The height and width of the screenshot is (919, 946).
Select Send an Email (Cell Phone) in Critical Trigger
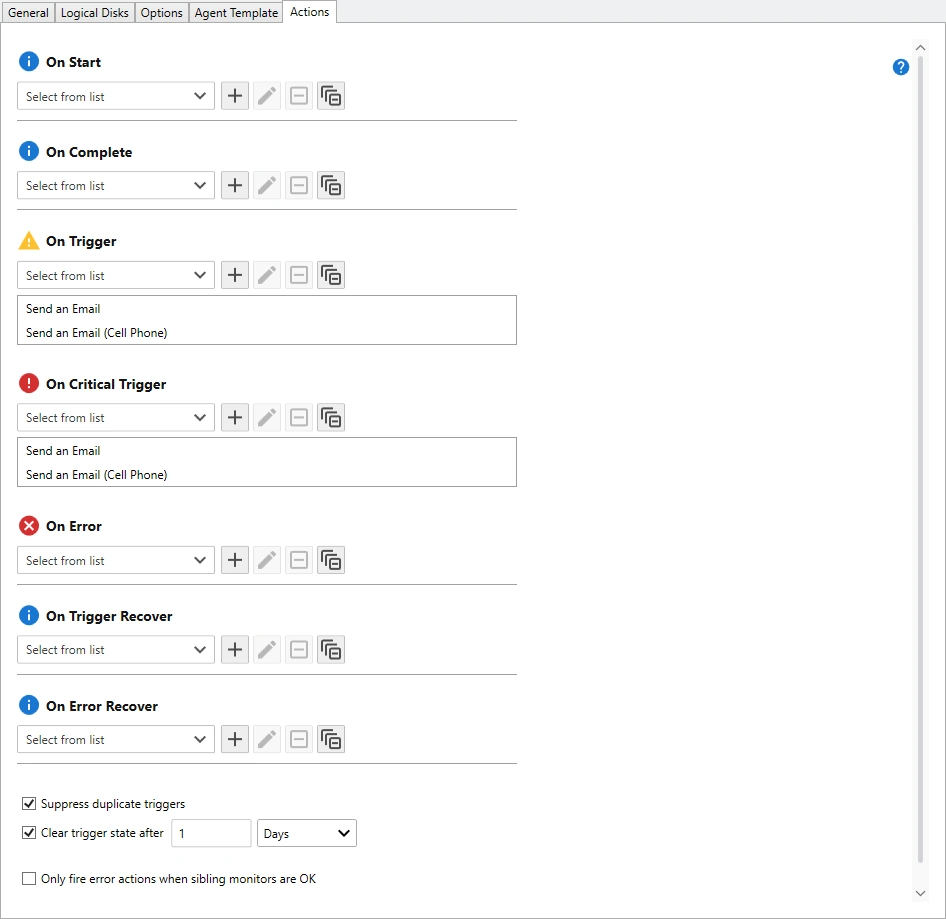(x=96, y=475)
